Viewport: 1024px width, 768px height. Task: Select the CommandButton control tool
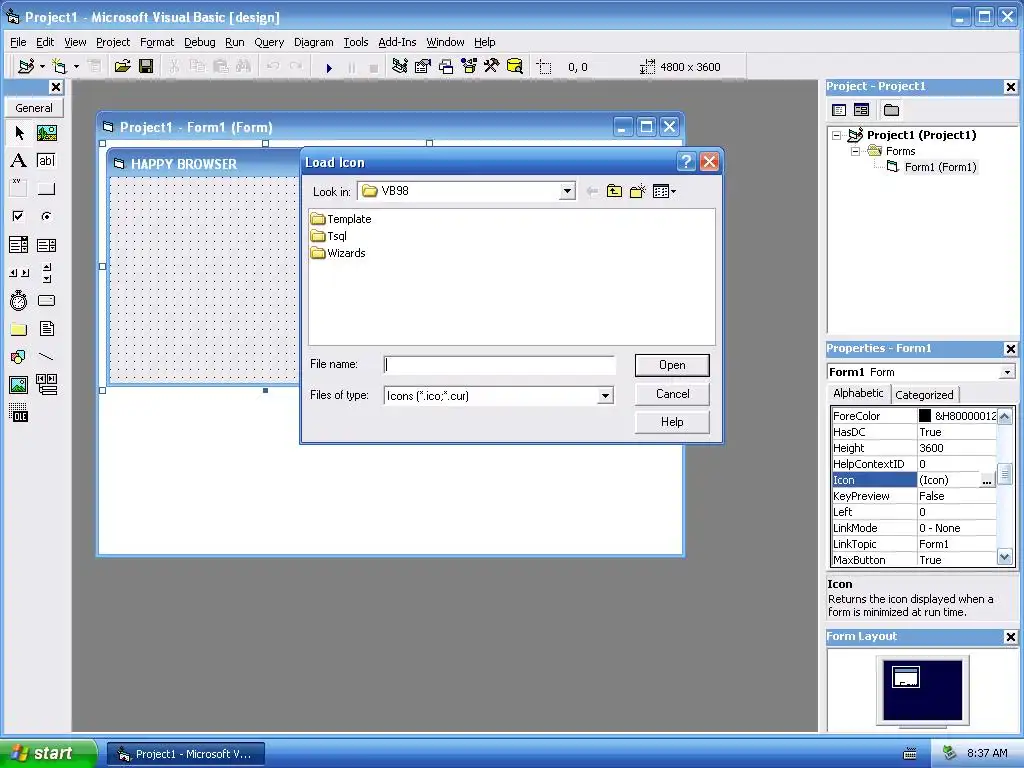point(46,189)
